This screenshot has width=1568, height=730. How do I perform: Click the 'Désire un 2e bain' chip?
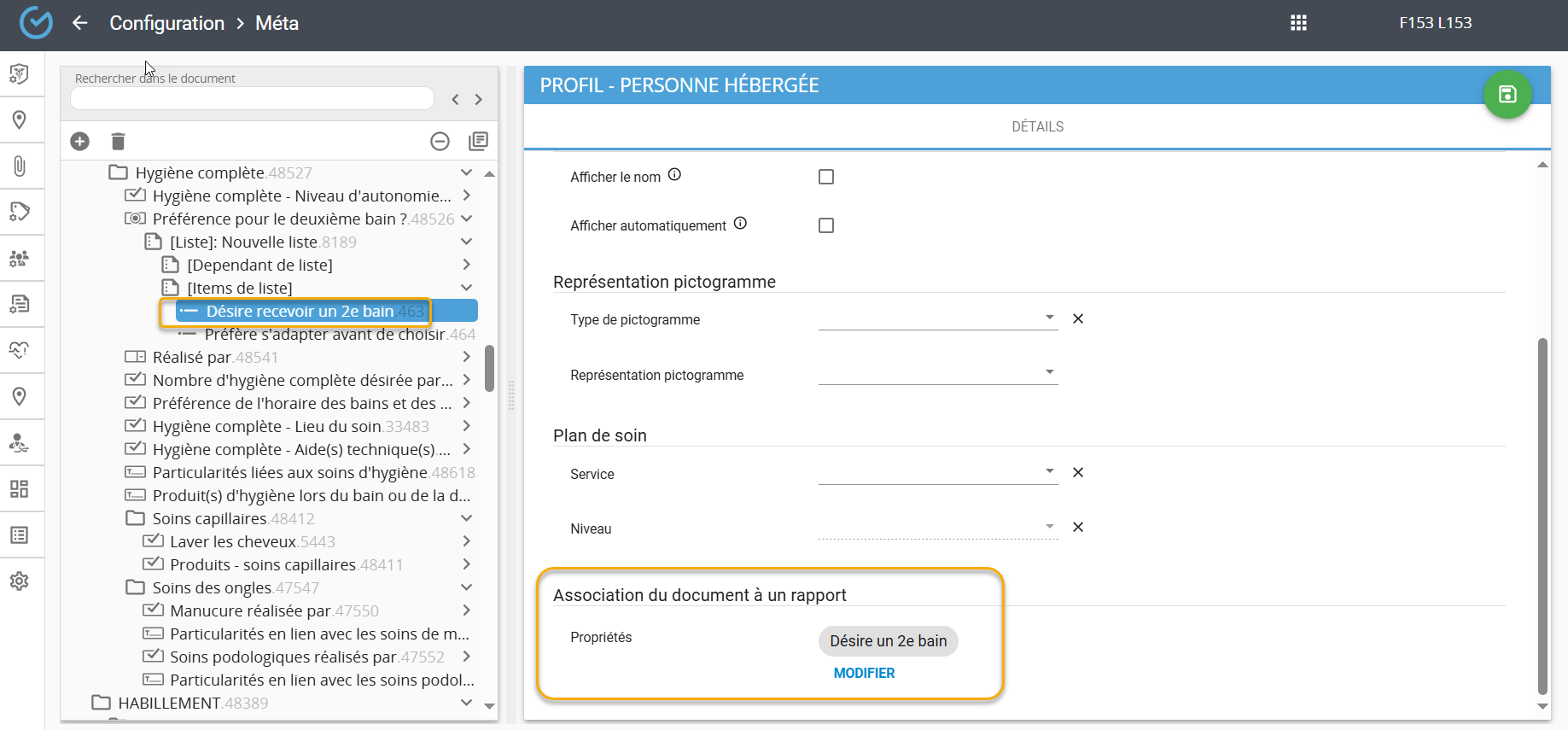(888, 641)
